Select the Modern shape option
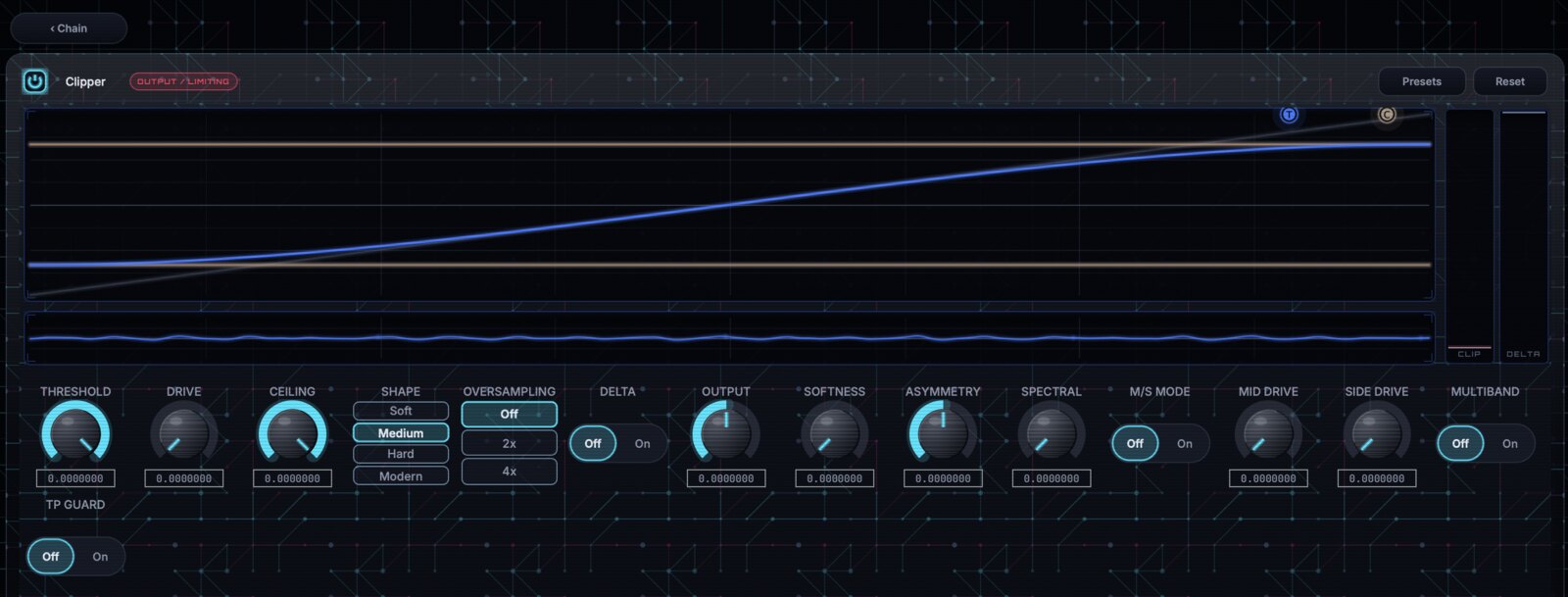1568x597 pixels. [401, 475]
